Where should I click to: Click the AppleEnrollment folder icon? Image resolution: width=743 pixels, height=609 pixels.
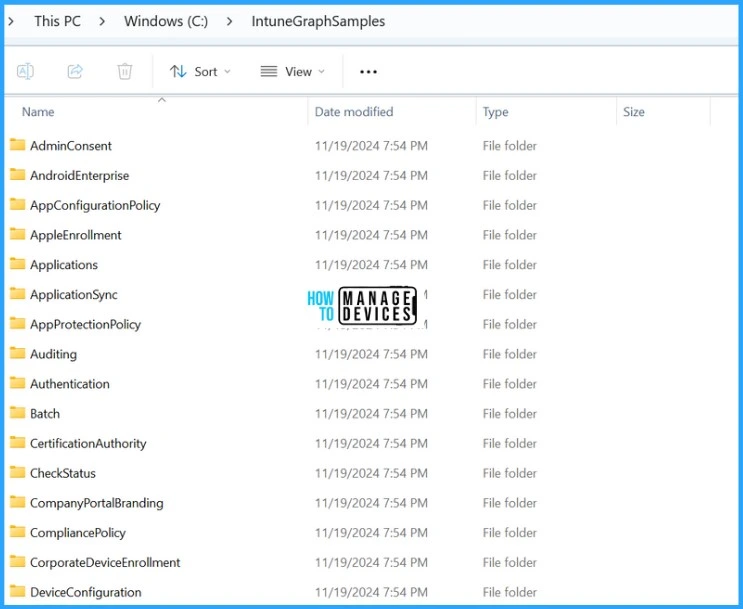coord(18,234)
